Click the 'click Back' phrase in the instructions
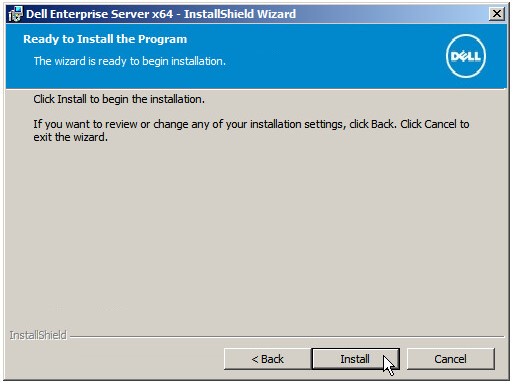The height and width of the screenshot is (386, 513). coord(372,124)
